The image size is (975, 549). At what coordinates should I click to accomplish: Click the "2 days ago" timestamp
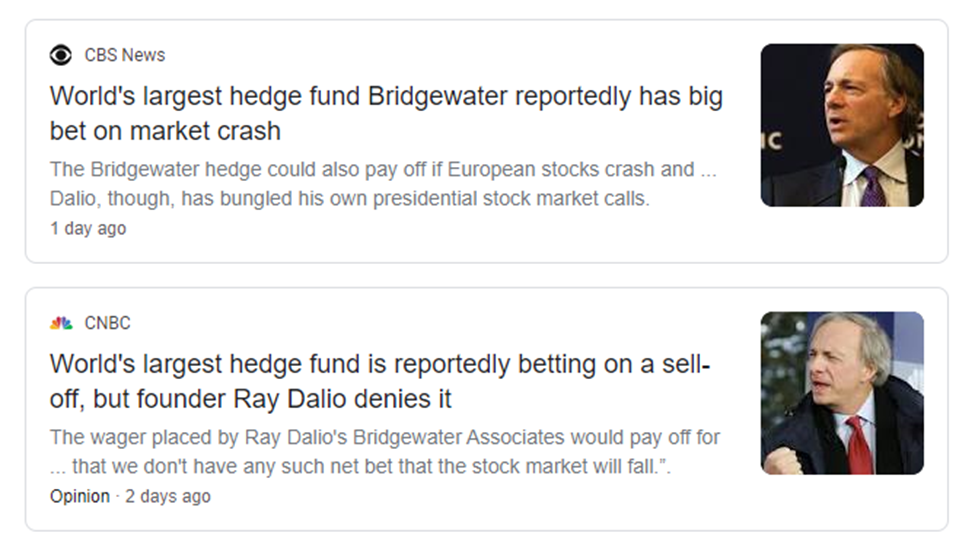(168, 496)
